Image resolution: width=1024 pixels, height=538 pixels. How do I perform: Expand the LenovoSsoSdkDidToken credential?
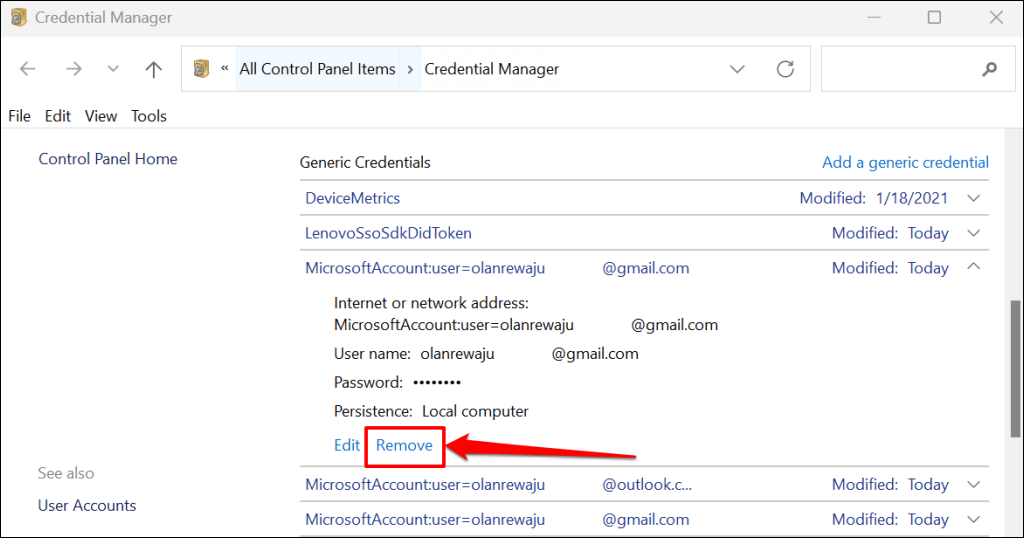coord(974,233)
